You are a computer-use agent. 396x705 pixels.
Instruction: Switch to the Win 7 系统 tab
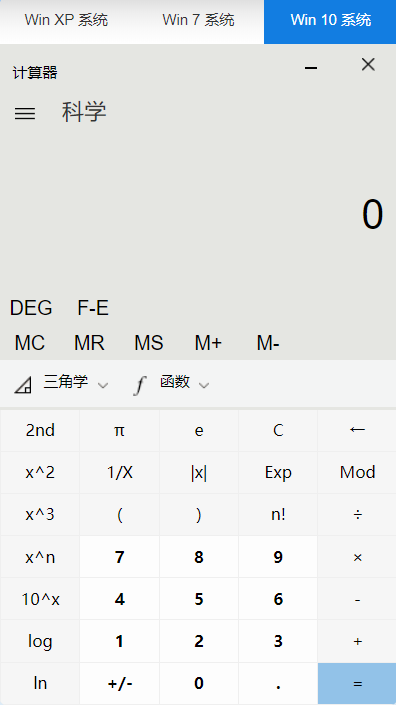point(198,20)
